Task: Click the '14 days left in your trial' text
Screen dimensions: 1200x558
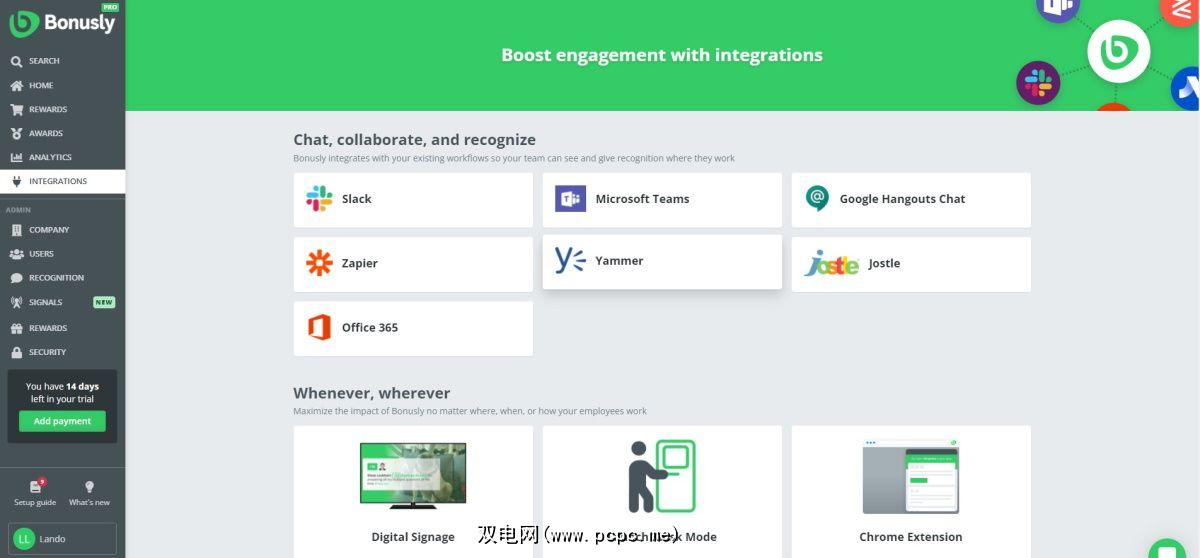Action: click(x=62, y=392)
